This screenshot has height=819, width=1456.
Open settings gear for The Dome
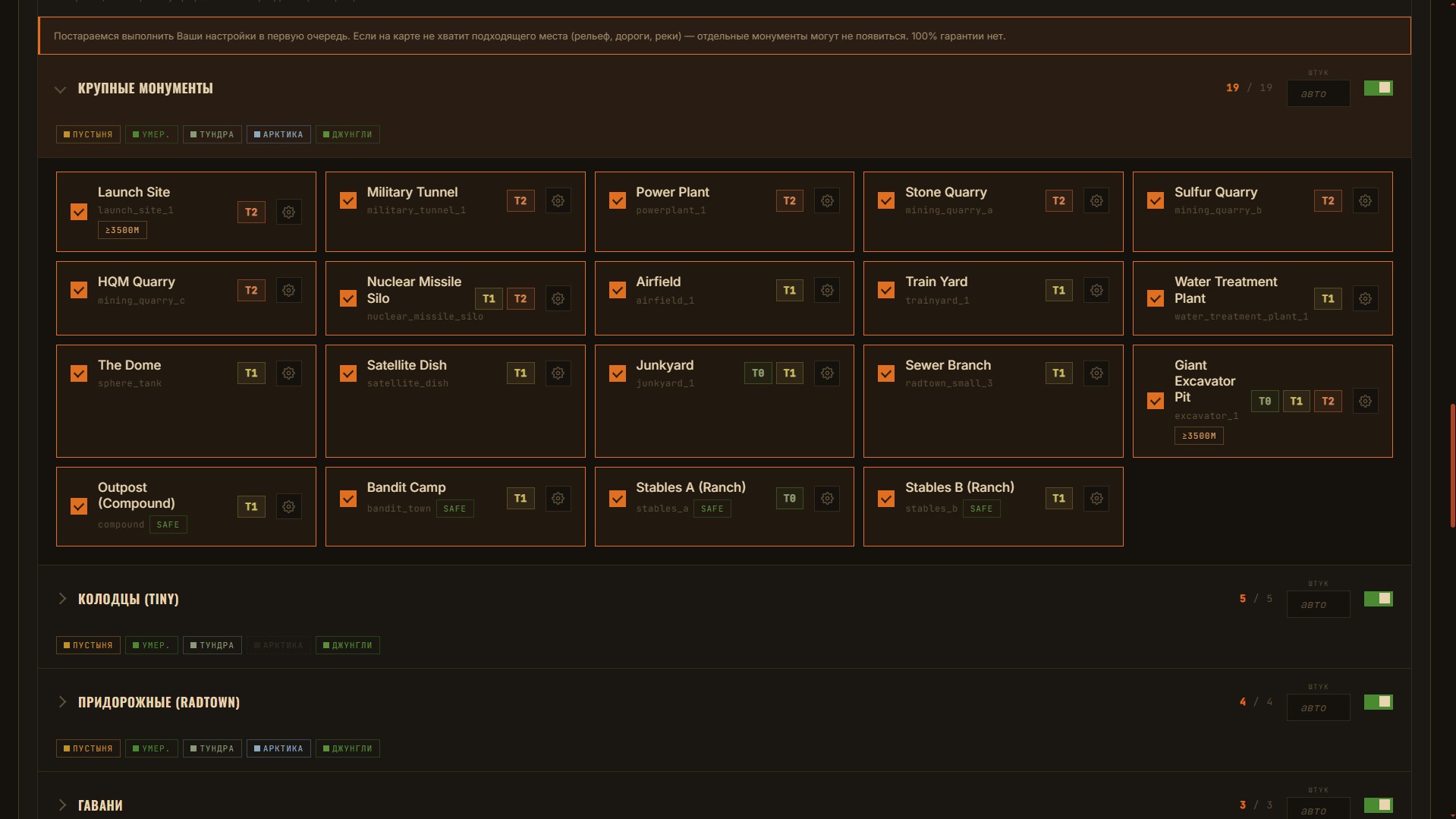(x=288, y=373)
